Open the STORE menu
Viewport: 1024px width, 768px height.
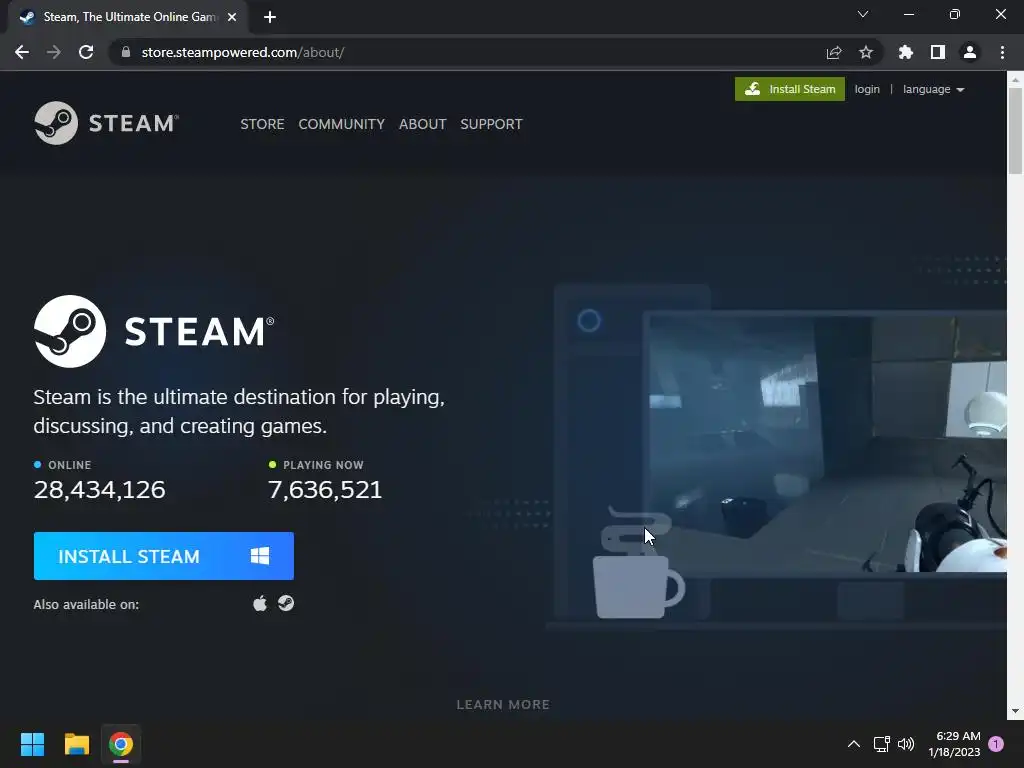262,124
